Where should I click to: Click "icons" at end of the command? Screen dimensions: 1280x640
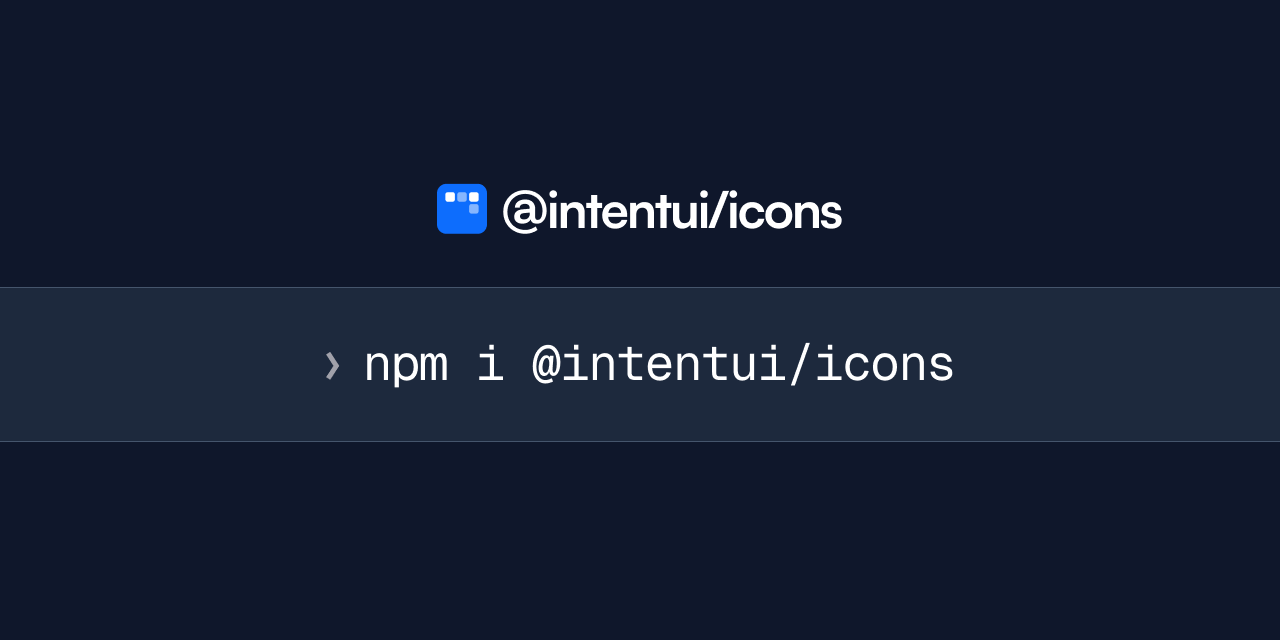[x=884, y=364]
